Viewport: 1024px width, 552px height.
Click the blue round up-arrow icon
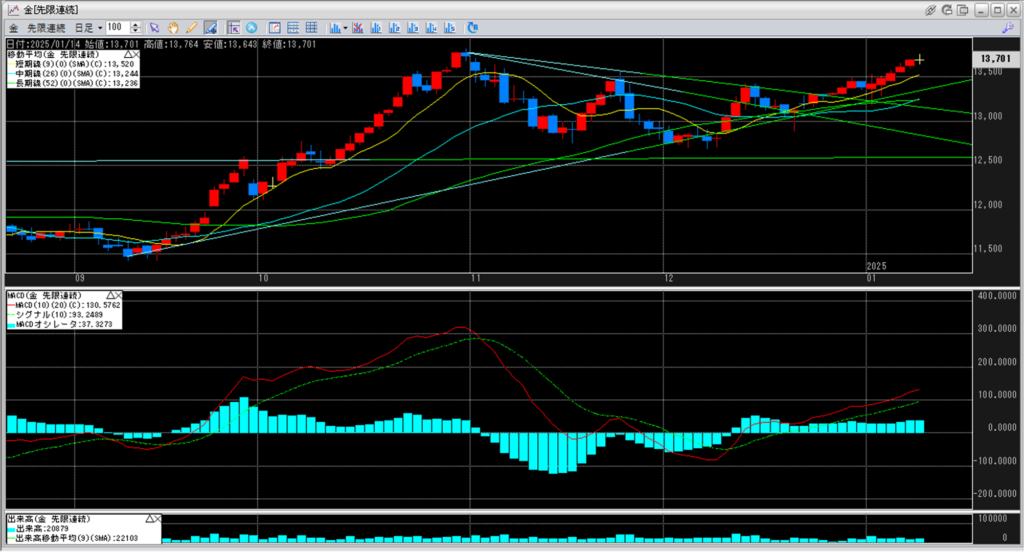tap(251, 27)
